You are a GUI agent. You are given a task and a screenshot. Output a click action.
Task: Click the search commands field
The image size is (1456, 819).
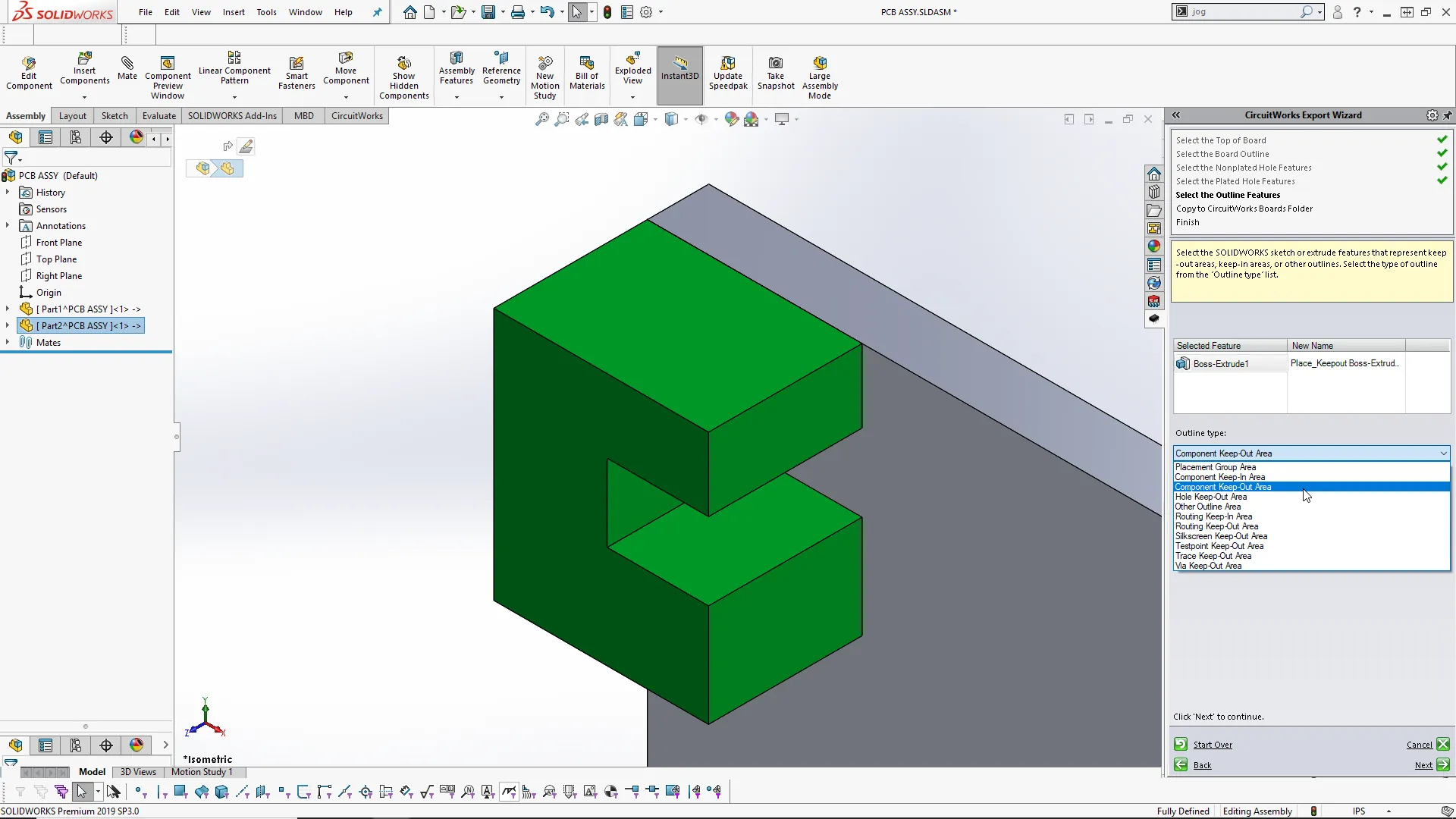[x=1244, y=12]
